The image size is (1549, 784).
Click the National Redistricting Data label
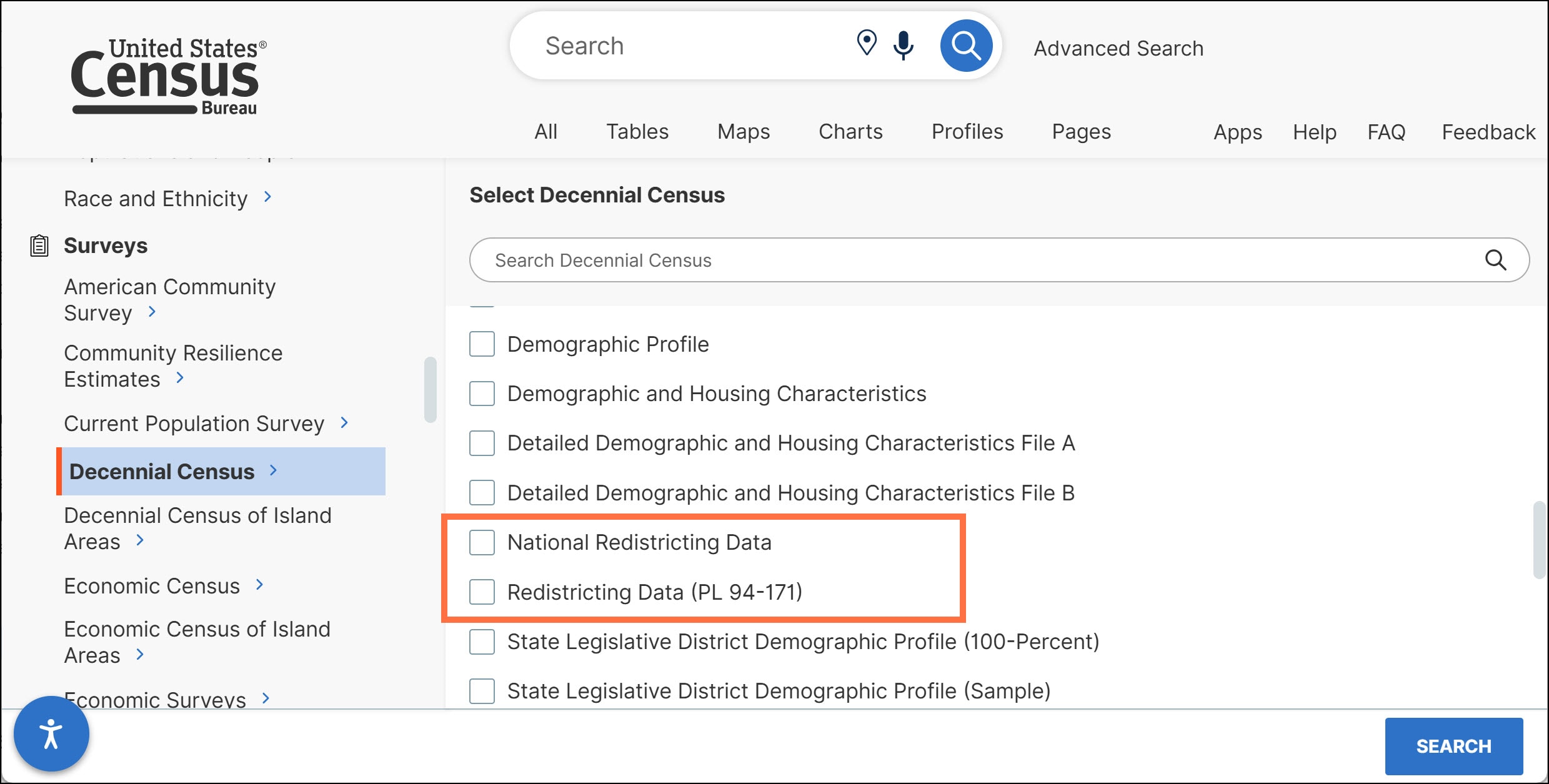tap(639, 542)
